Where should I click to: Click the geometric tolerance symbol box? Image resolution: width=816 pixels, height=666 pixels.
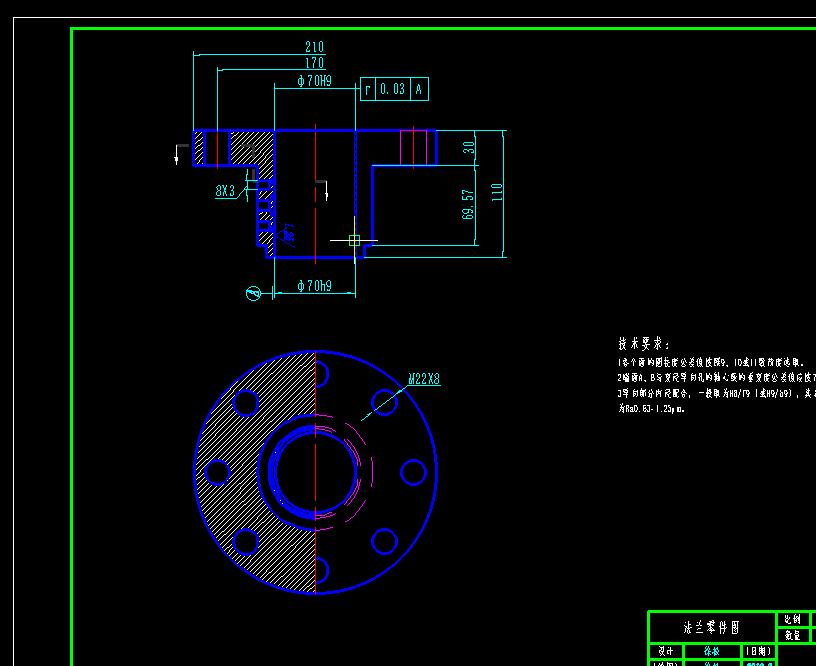point(367,89)
